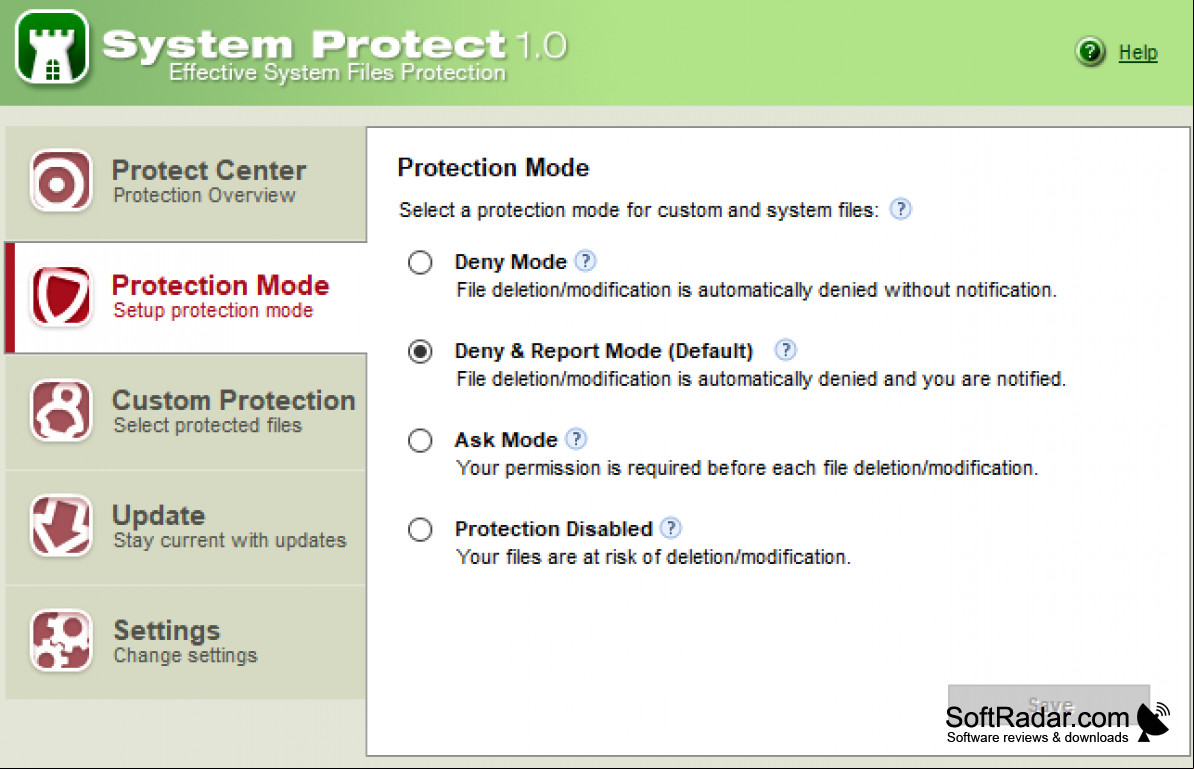Click the Save button
This screenshot has height=769, width=1194.
point(1049,704)
